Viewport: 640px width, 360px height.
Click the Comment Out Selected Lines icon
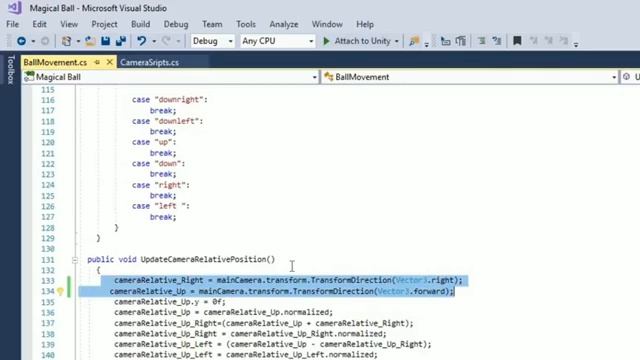[x=482, y=41]
